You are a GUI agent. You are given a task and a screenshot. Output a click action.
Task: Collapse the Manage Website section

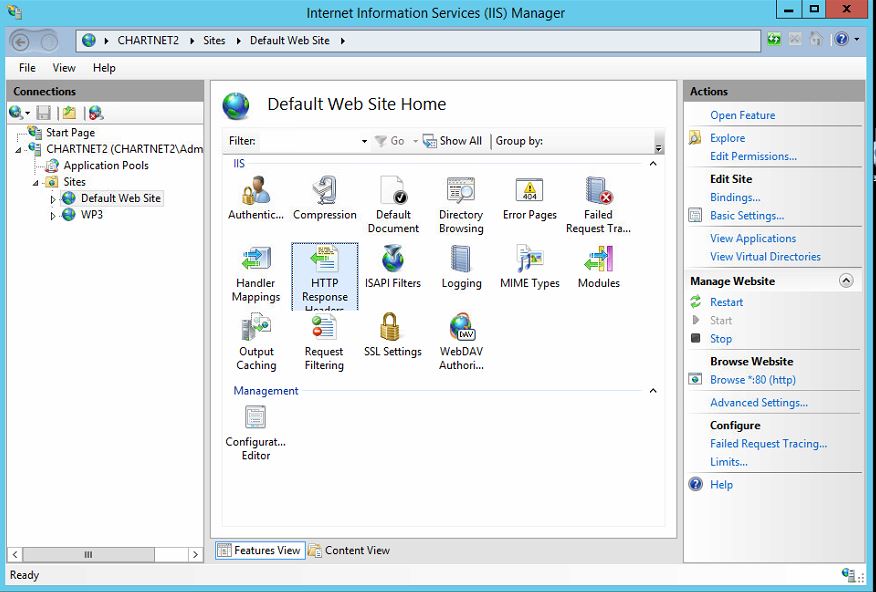(846, 281)
